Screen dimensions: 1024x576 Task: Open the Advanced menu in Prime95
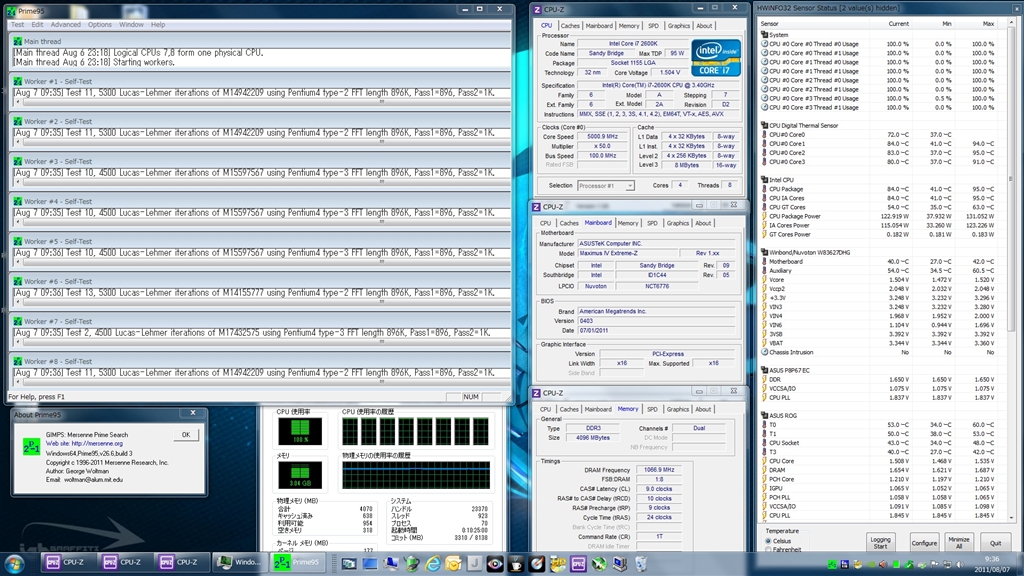click(x=66, y=24)
